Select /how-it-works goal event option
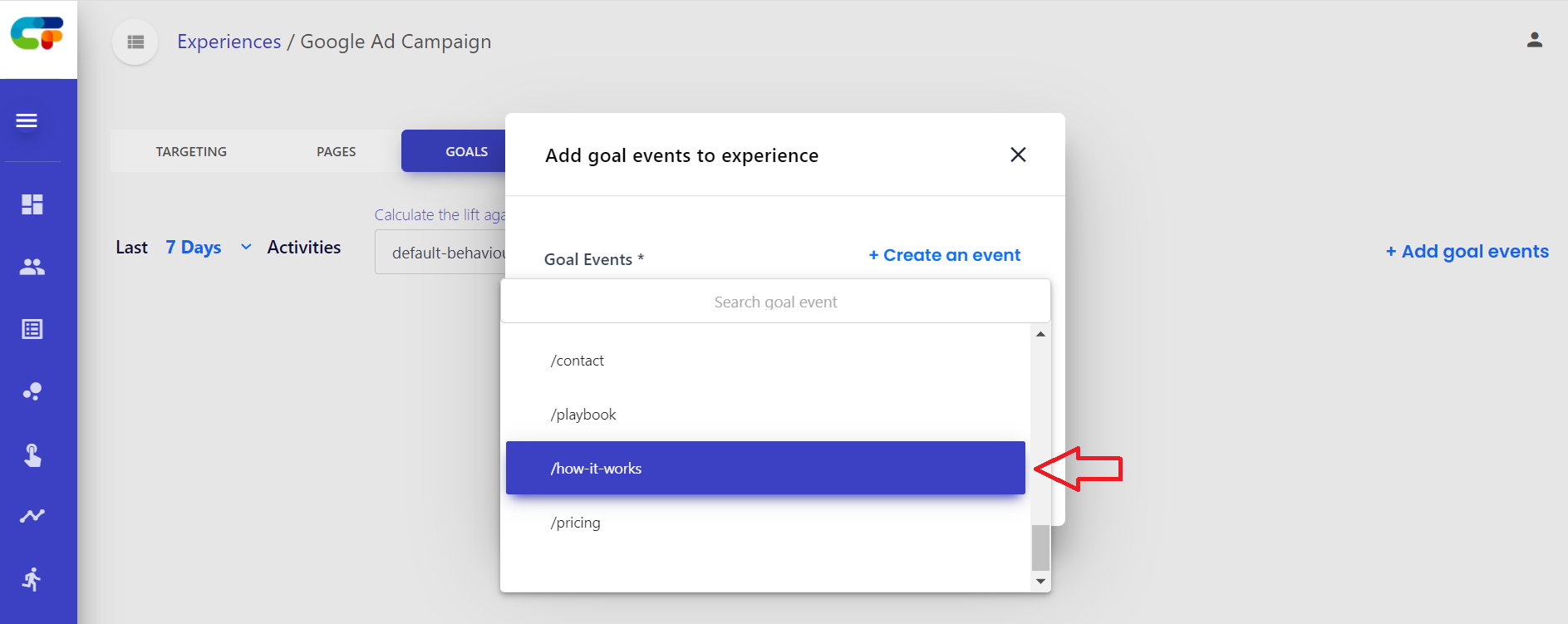This screenshot has height=624, width=1568. coord(764,468)
